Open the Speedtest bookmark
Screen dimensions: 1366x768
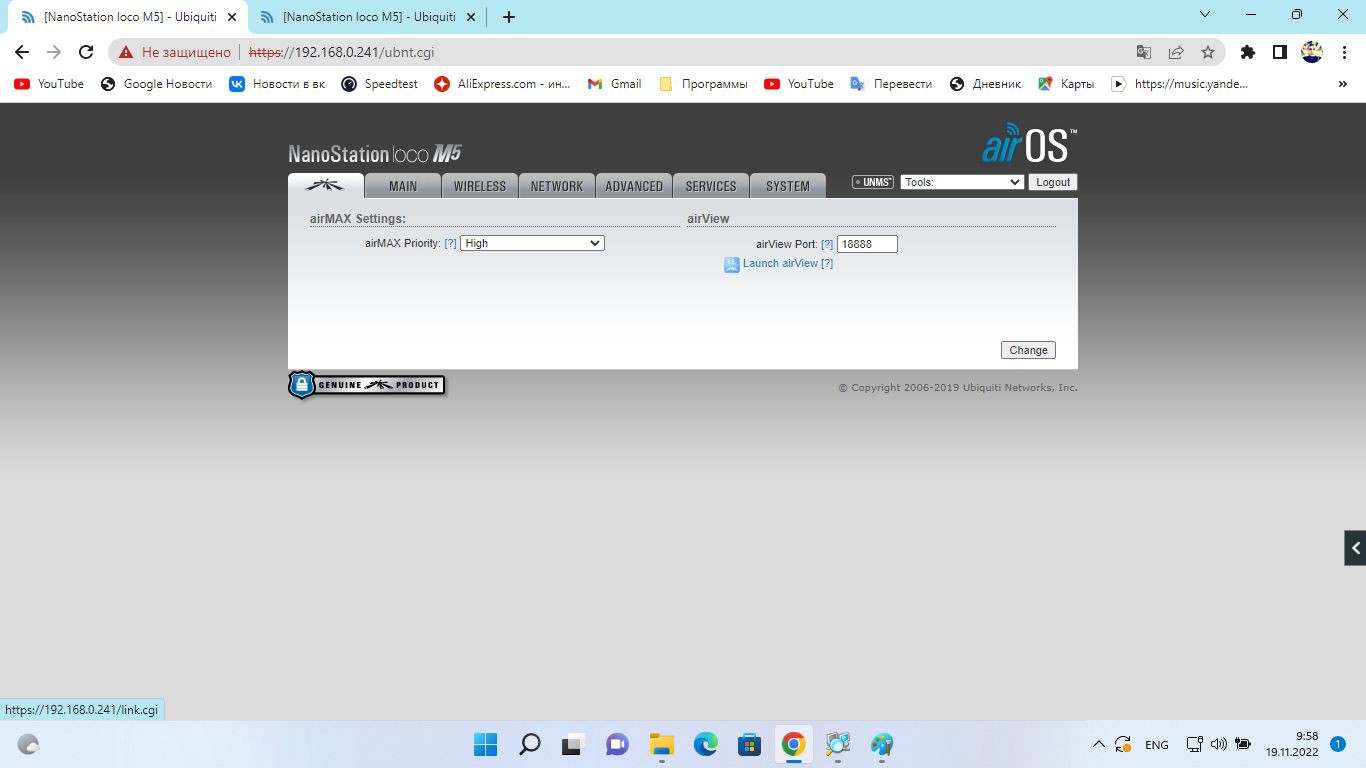pos(380,84)
